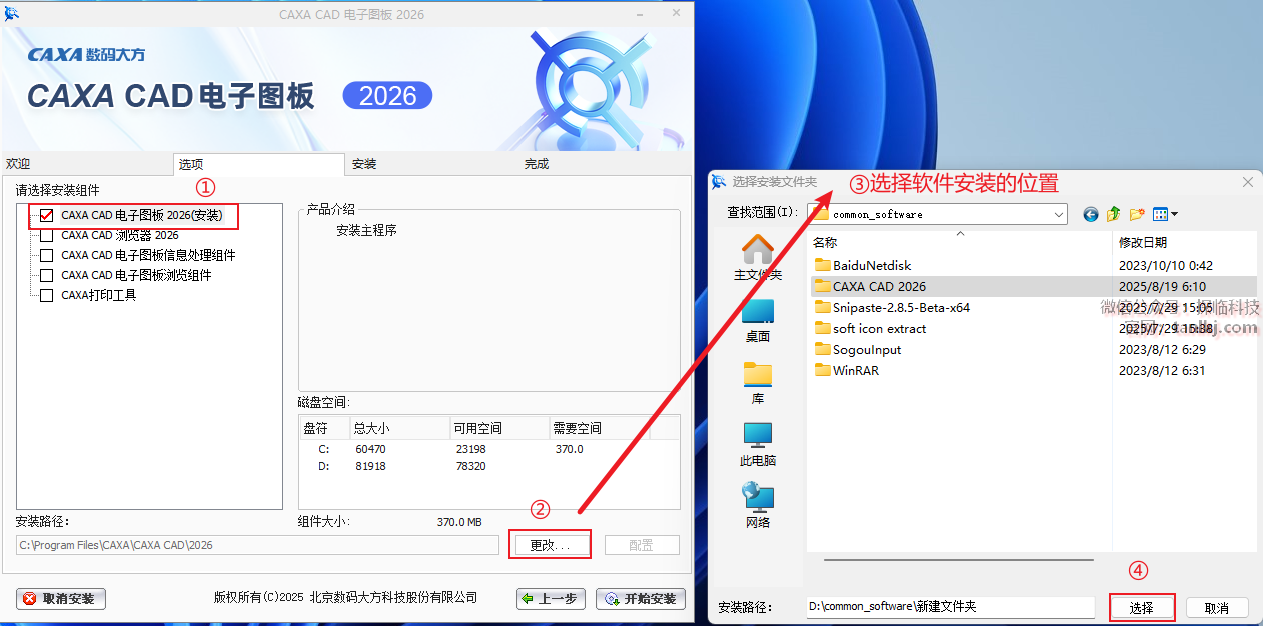Viewport: 1263px width, 626px height.
Task: Click the WinRAR folder icon
Action: coord(823,371)
